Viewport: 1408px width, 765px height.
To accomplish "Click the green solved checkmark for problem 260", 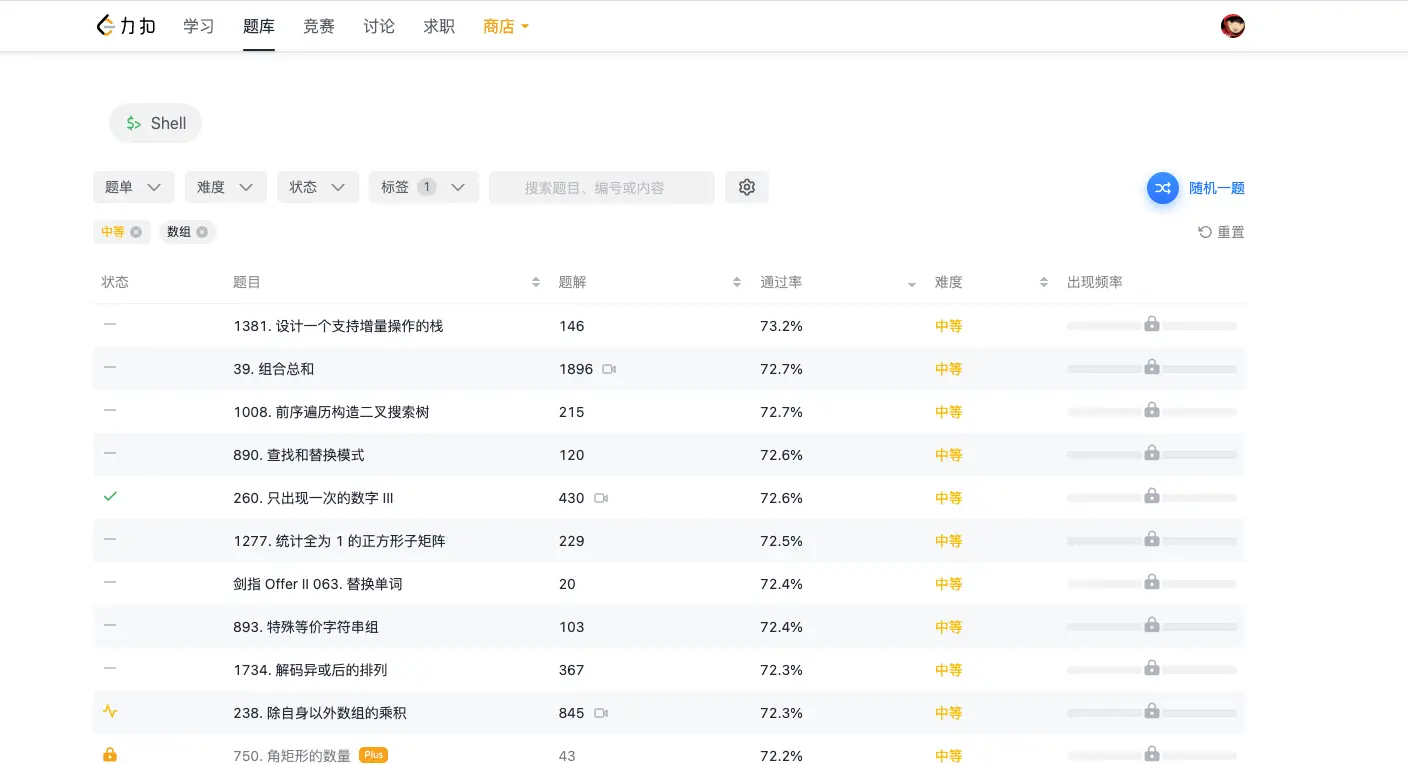I will click(x=110, y=496).
